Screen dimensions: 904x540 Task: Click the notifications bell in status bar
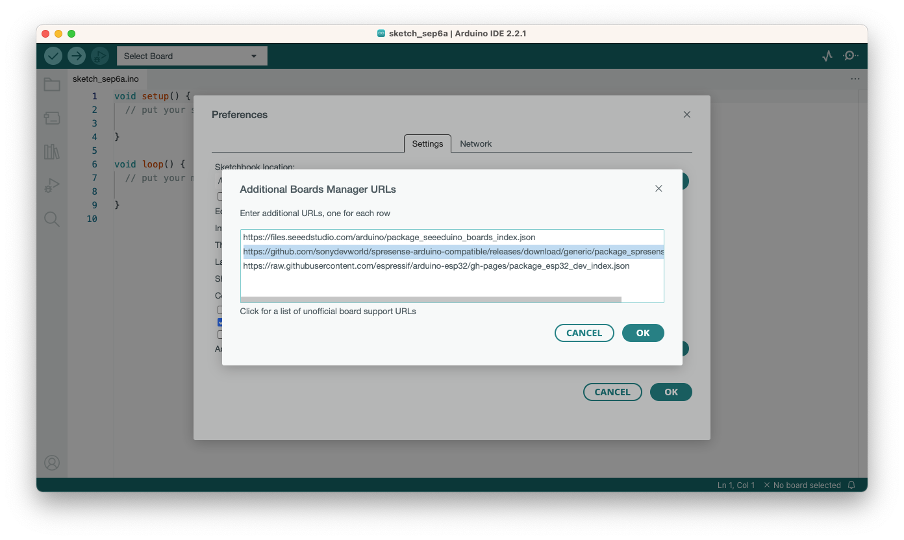pos(852,485)
